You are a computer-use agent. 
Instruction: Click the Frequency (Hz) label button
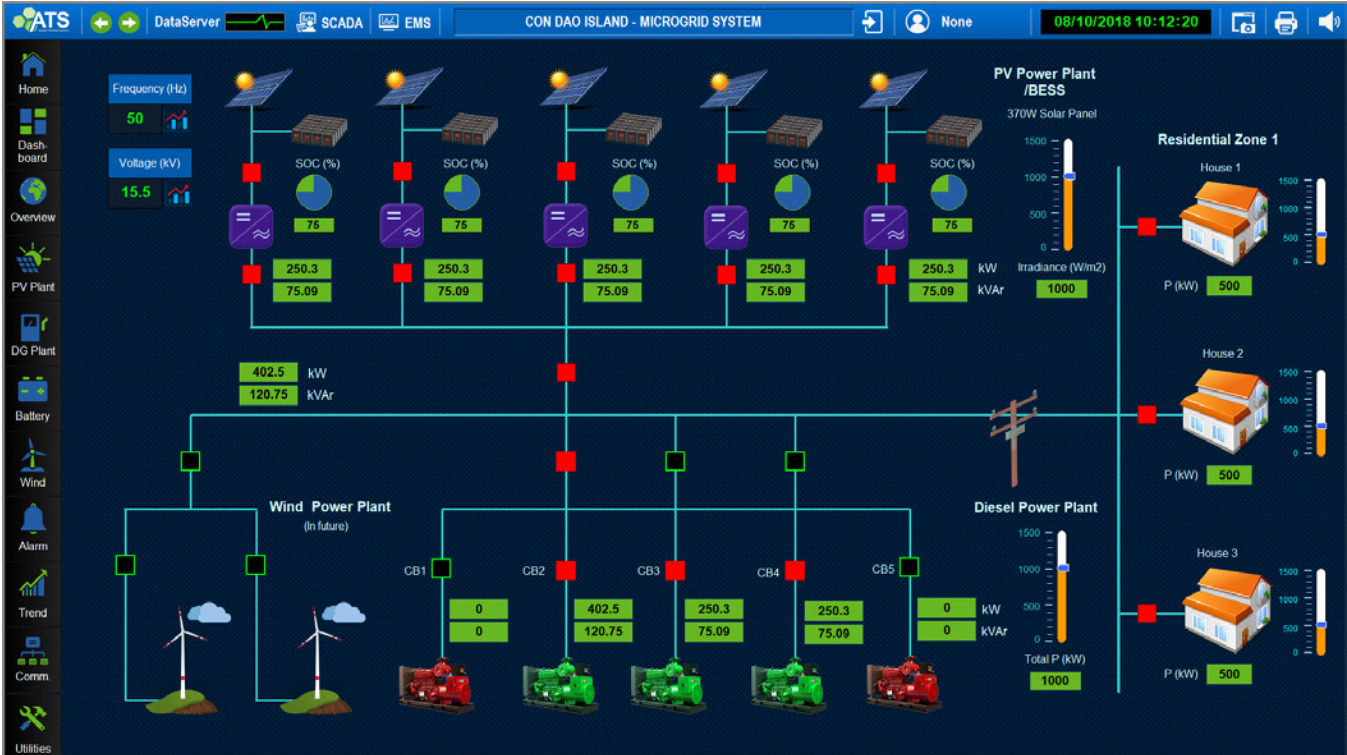(148, 89)
